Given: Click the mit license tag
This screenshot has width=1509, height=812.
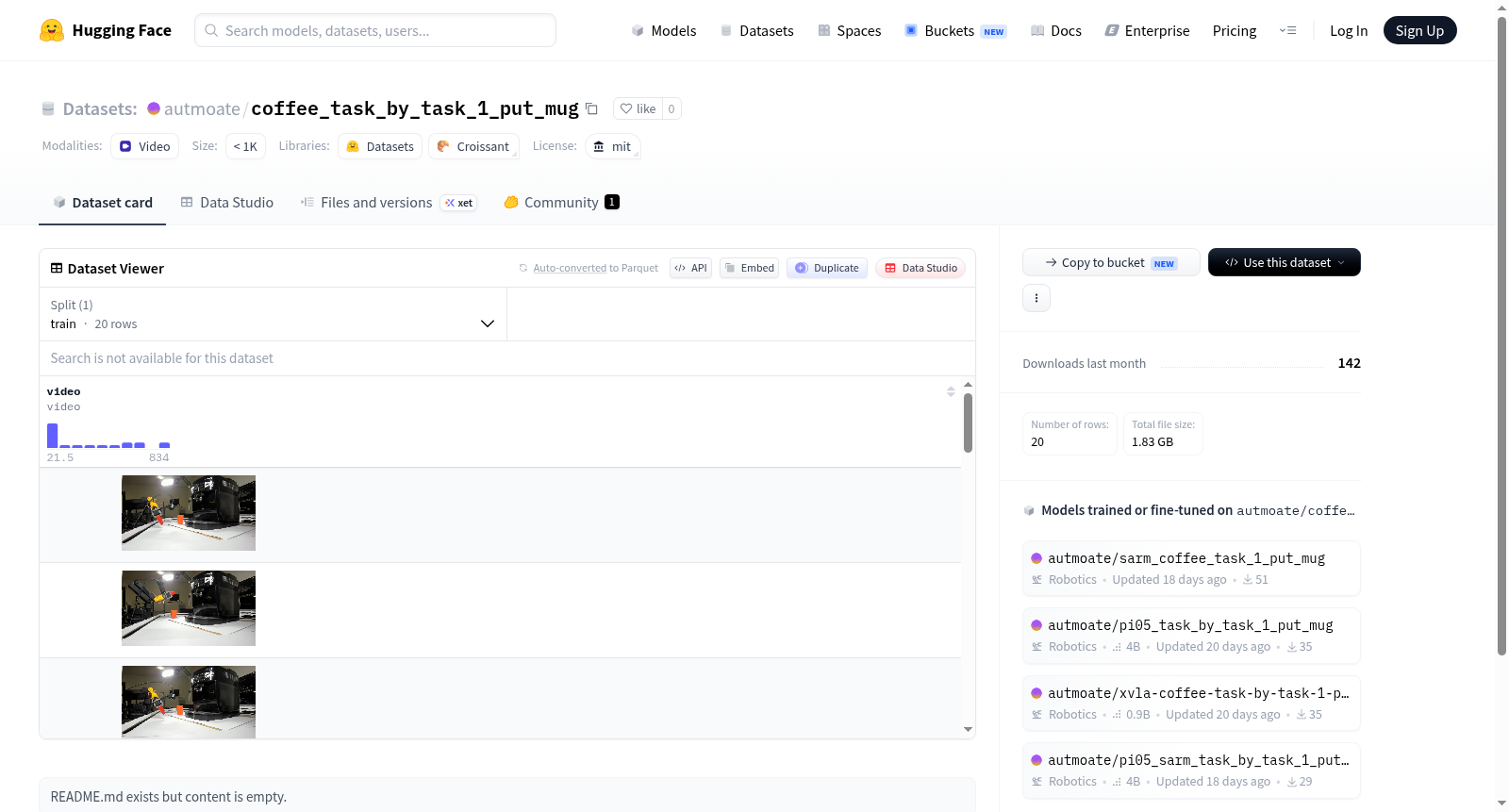Looking at the screenshot, I should pyautogui.click(x=613, y=146).
